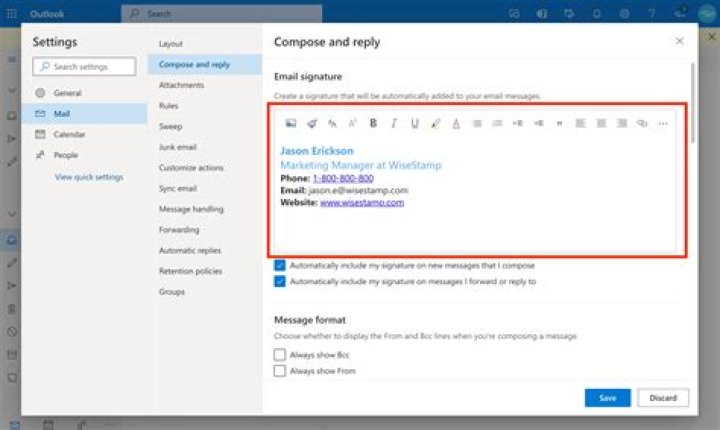720x430 pixels.
Task: Select Groups settings
Action: 205,292
